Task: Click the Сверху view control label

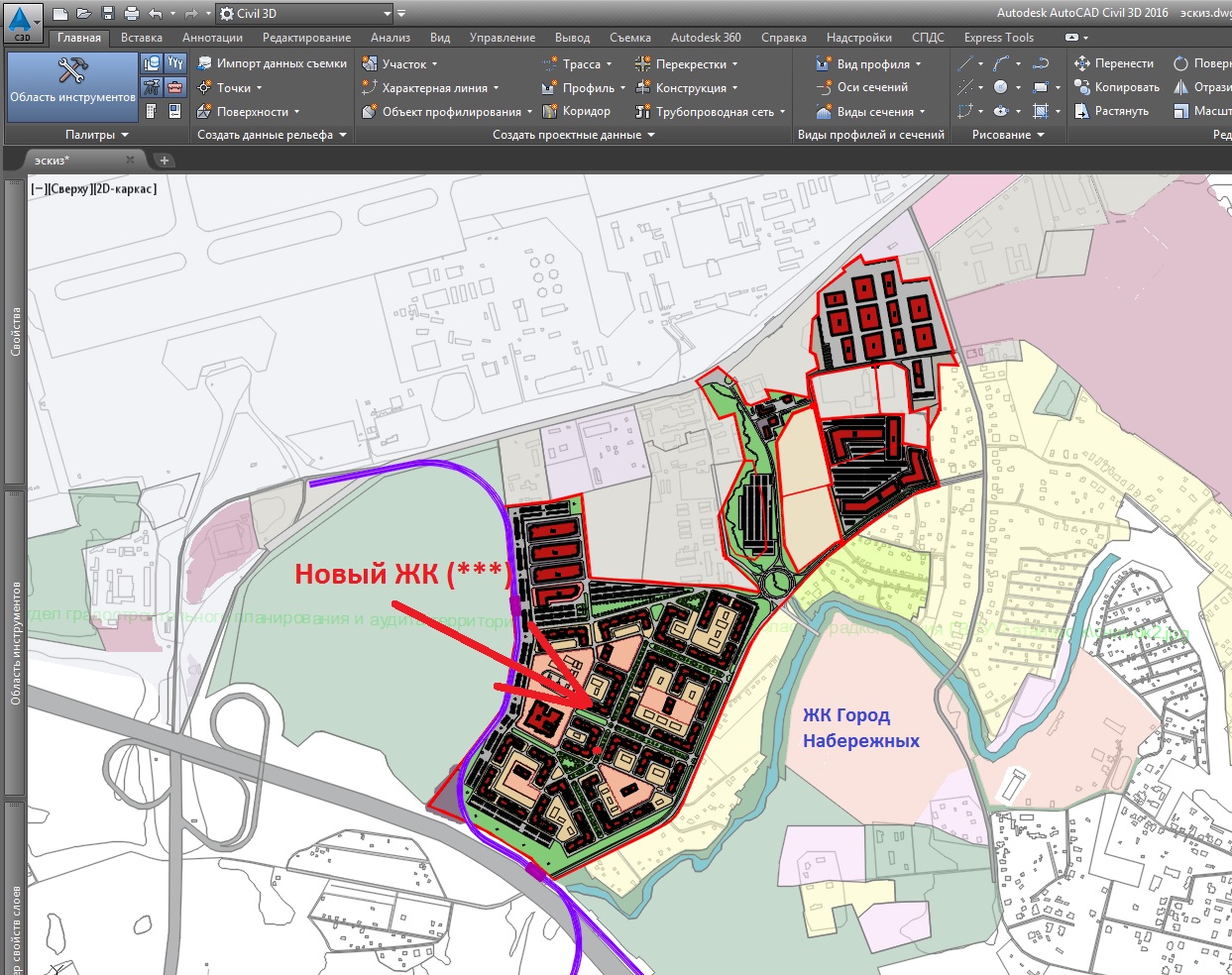Action: (70, 188)
